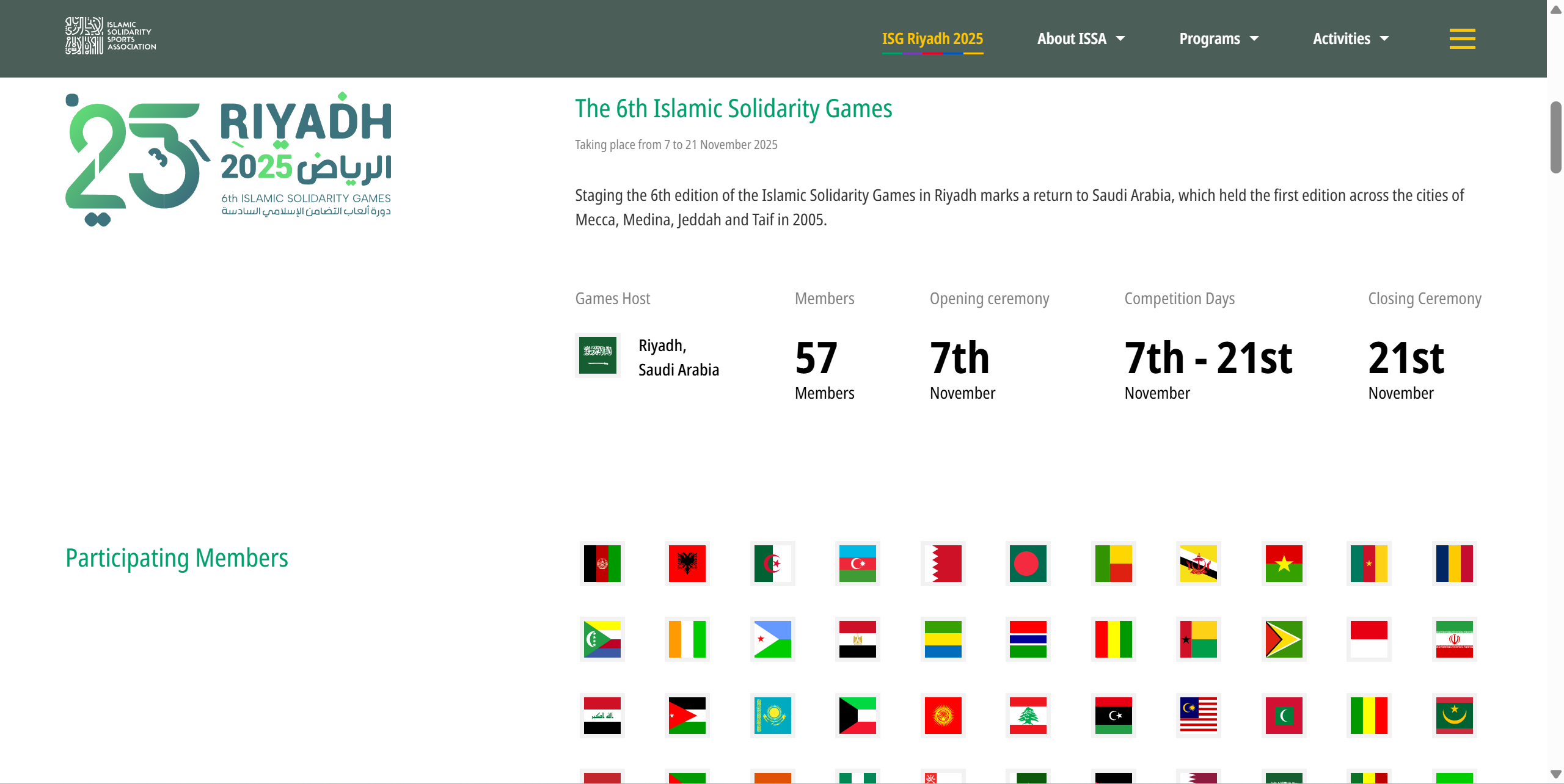
Task: Click the Chad flag
Action: click(x=1454, y=563)
